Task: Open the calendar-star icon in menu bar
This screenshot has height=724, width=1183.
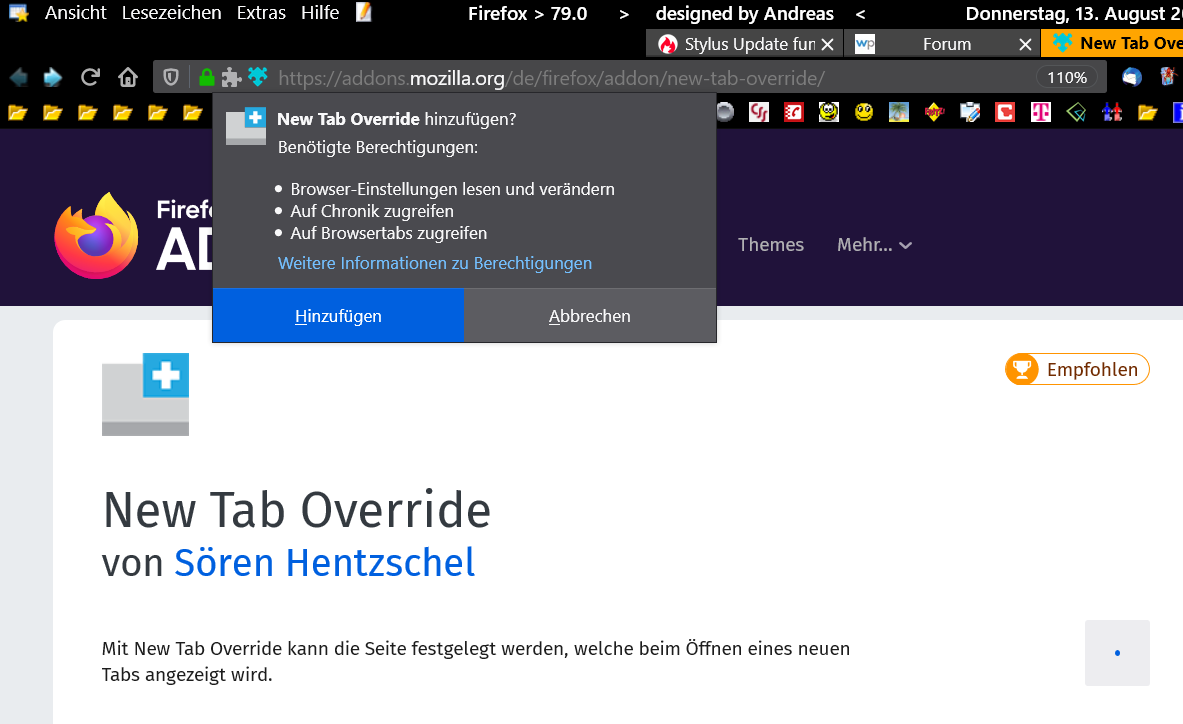Action: pos(18,13)
